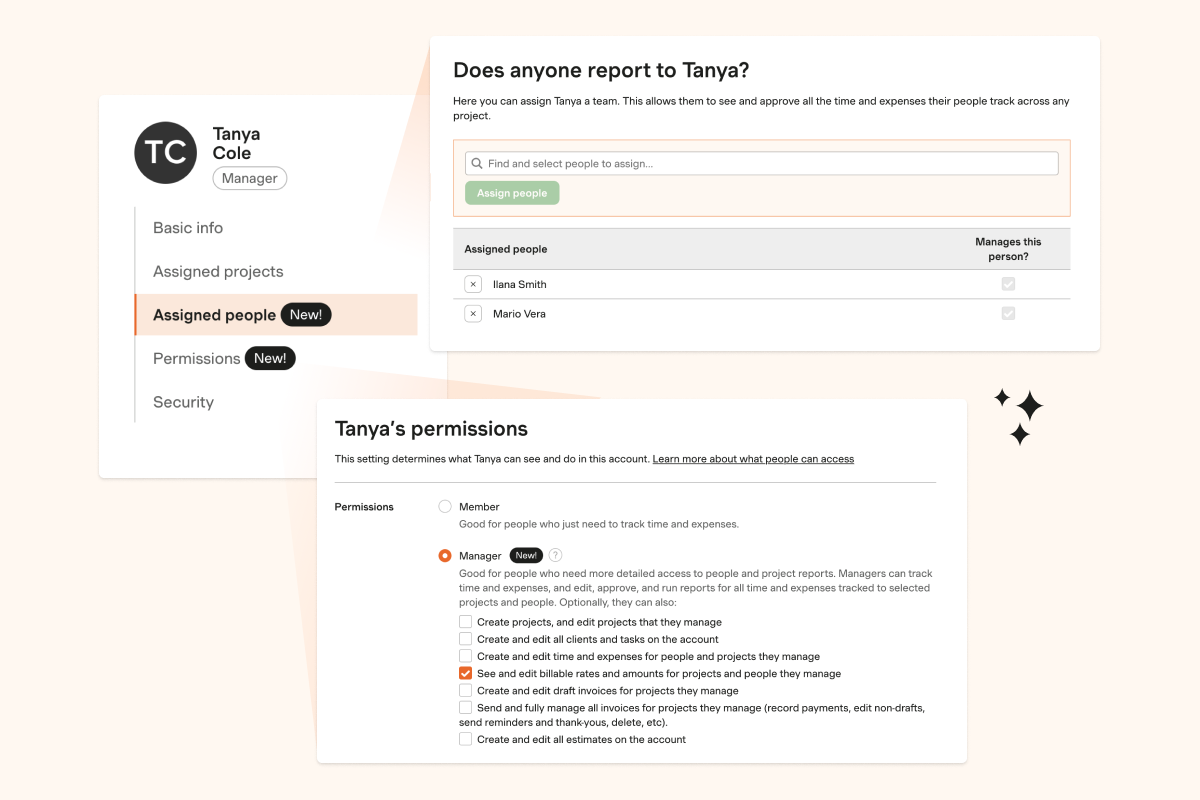Toggle Manages this person for Ilana Smith
The width and height of the screenshot is (1200, 800).
point(1008,284)
